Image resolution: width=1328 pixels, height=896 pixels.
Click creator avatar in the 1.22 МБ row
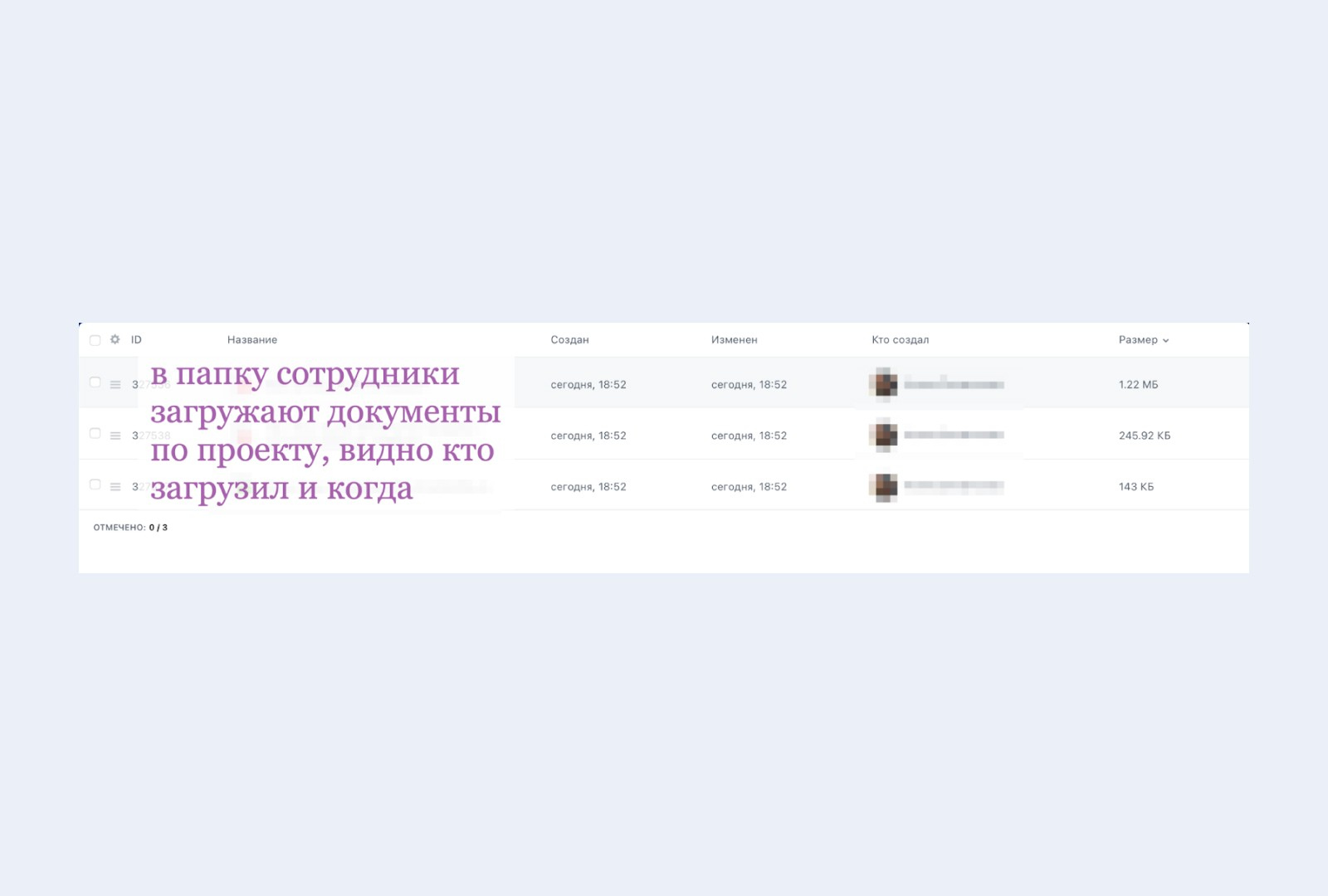pyautogui.click(x=885, y=385)
